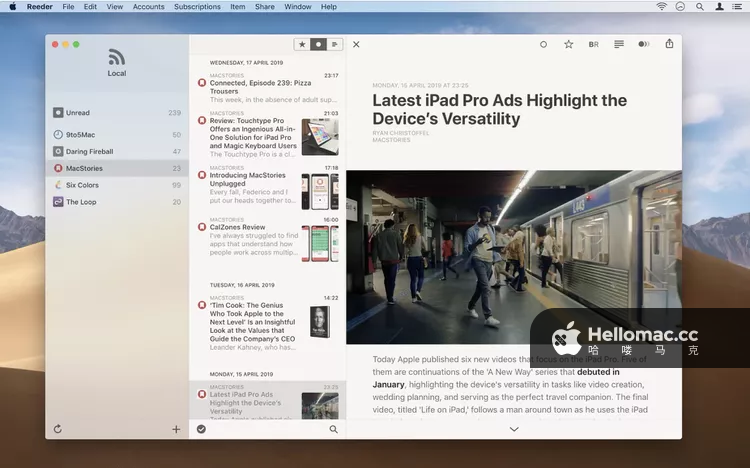
Task: Go to next article chevron
Action: point(514,429)
